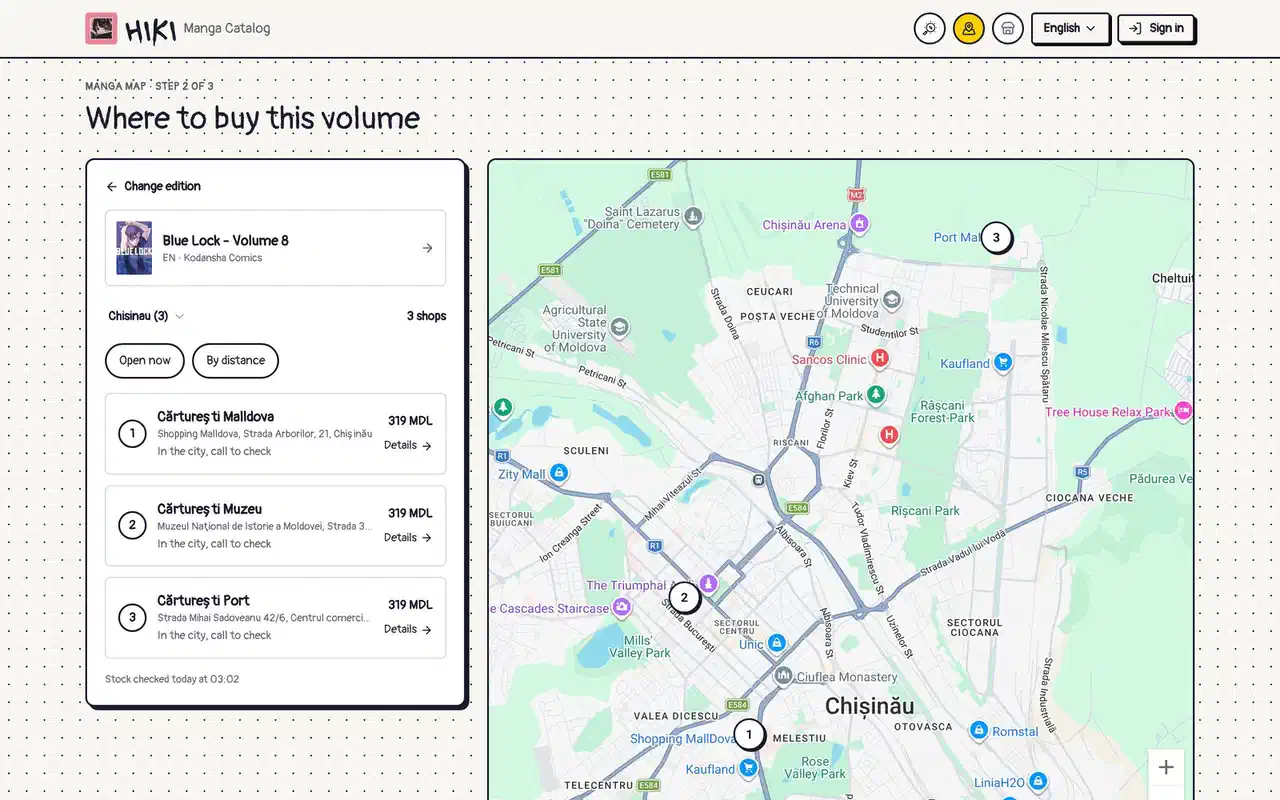
Task: Click the Romstal shop marker
Action: pos(979,731)
